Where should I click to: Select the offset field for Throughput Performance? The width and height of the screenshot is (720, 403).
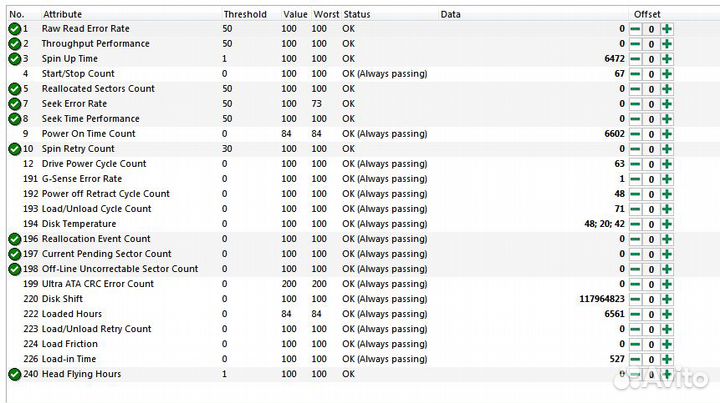(651, 44)
